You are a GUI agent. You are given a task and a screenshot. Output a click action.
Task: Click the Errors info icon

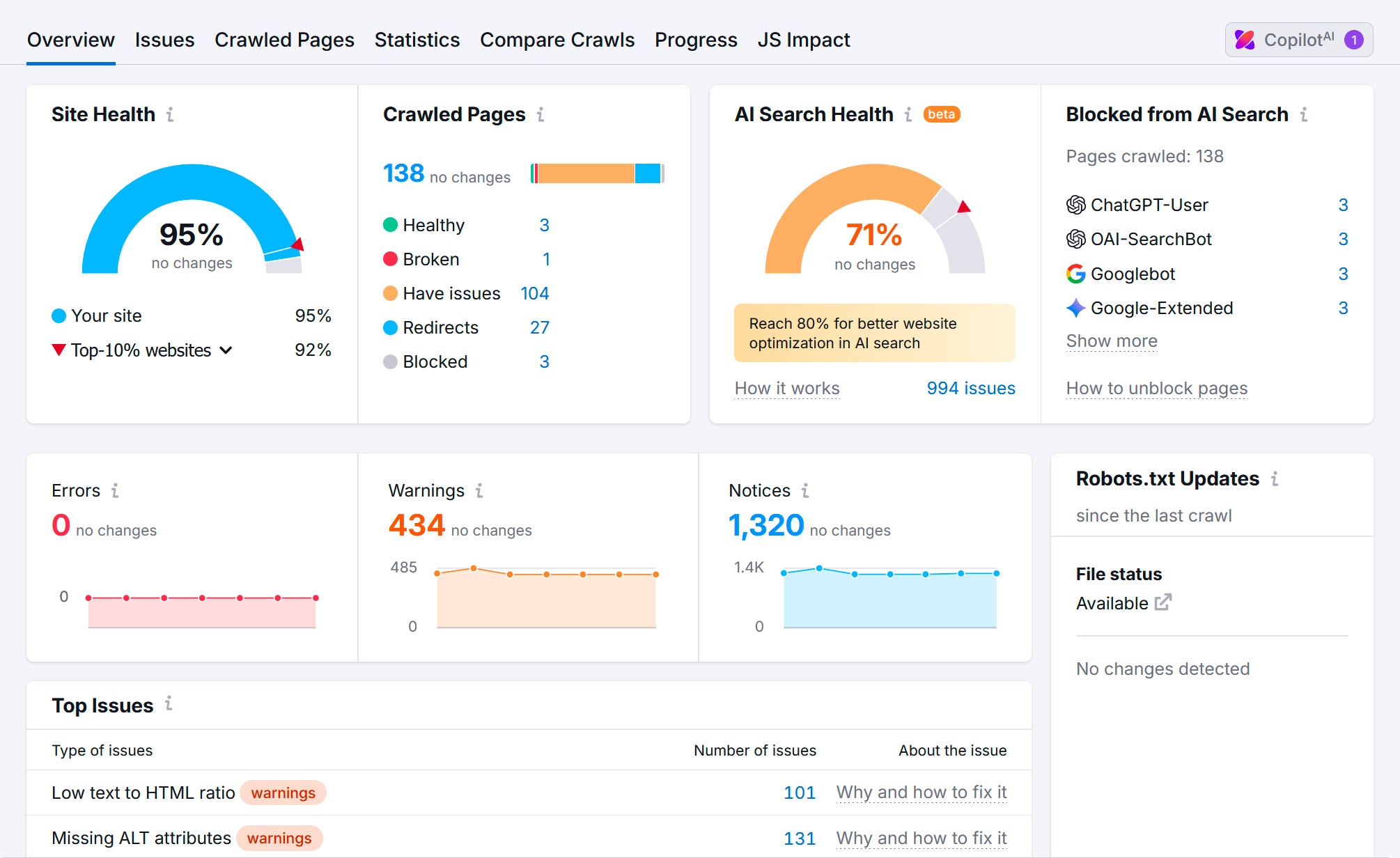point(115,491)
